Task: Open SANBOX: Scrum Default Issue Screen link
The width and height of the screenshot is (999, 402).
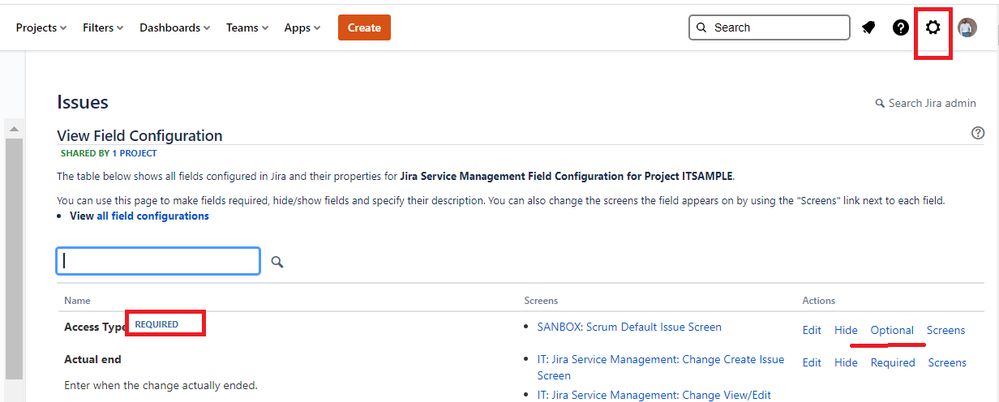Action: point(629,327)
